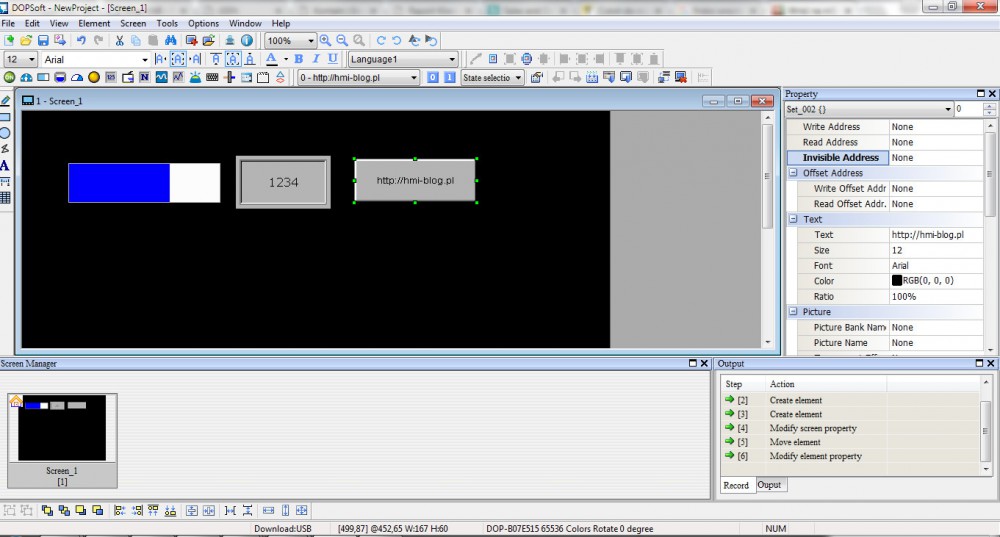Insert a lamp indicator element

pos(94,77)
